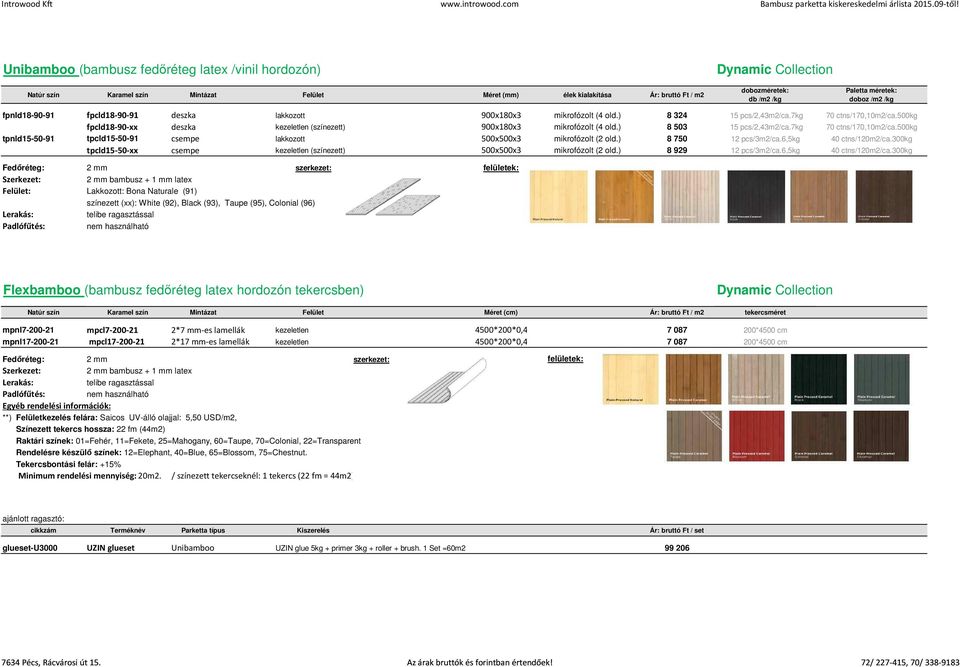This screenshot has width=960, height=667.
Task: Click the 'Tekercsbontási felár: +15%' line
Action: 68,464
